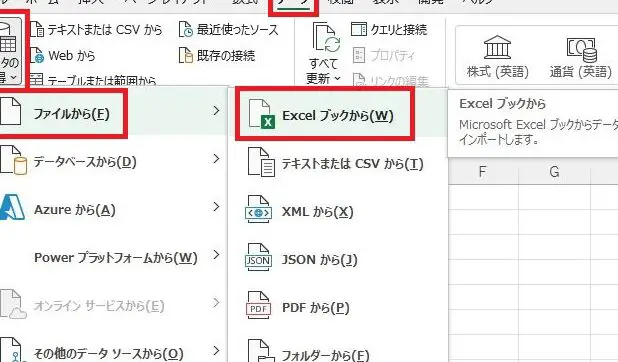Click the online services cloud icon
Screen dimensions: 618x362
13,304
